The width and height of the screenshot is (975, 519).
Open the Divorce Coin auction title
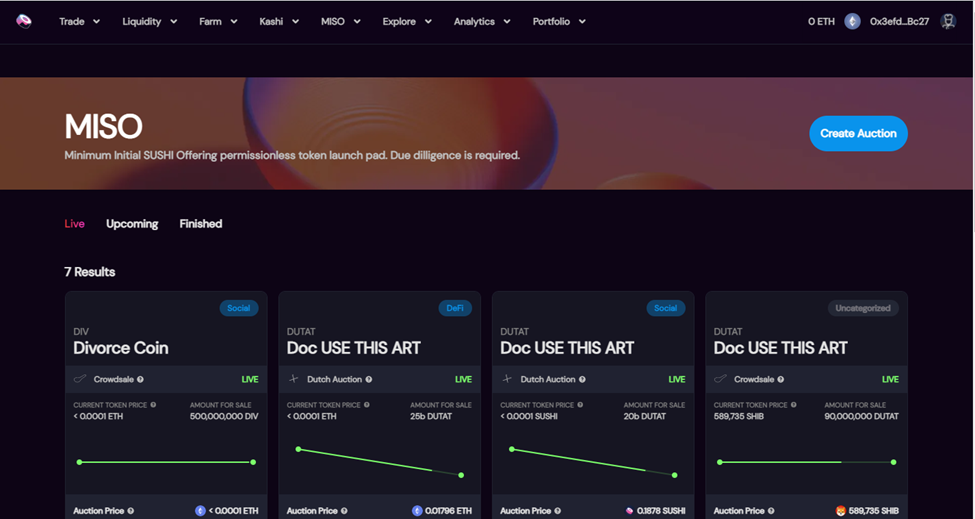pyautogui.click(x=121, y=348)
